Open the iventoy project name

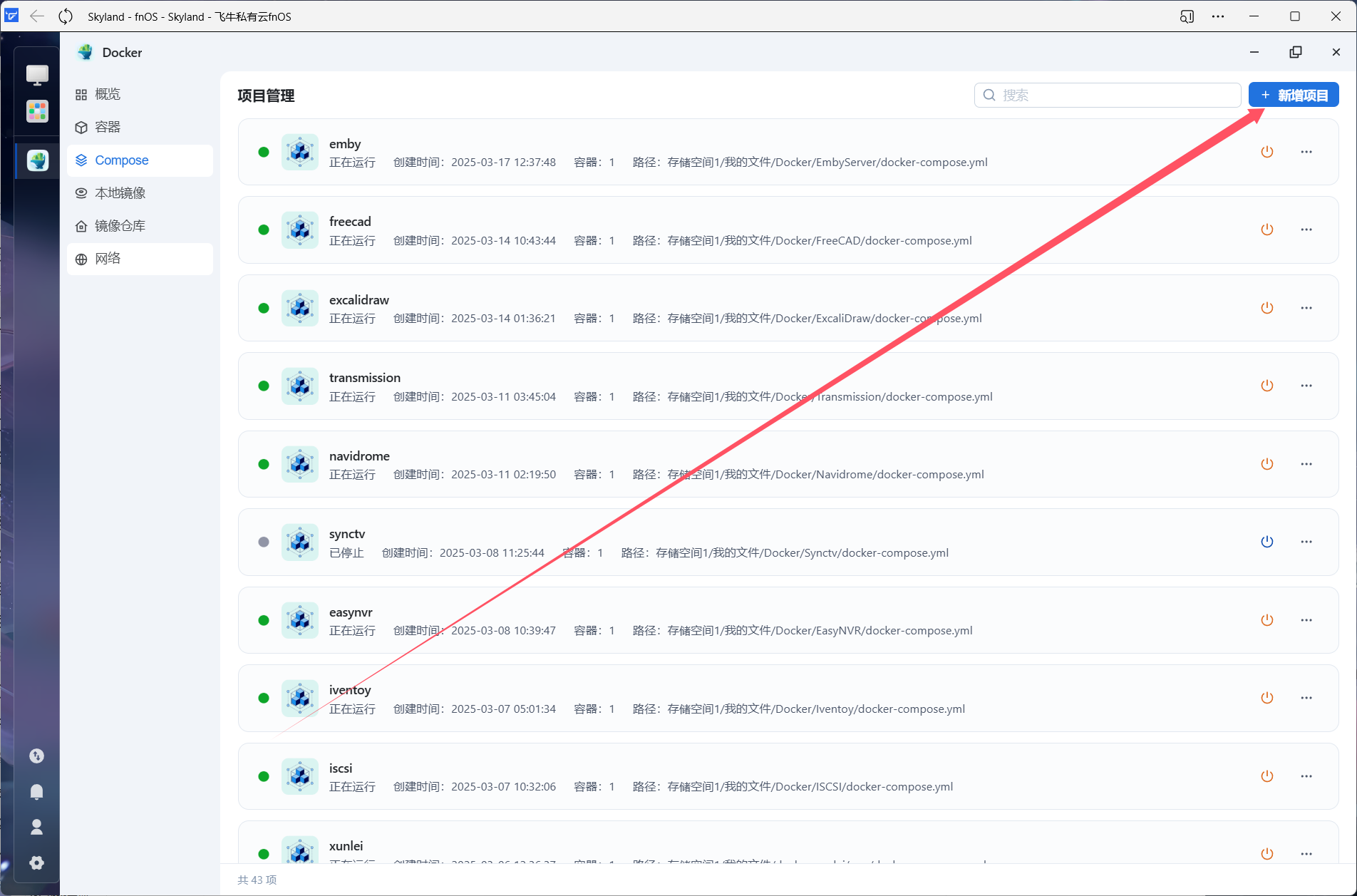pyautogui.click(x=350, y=690)
